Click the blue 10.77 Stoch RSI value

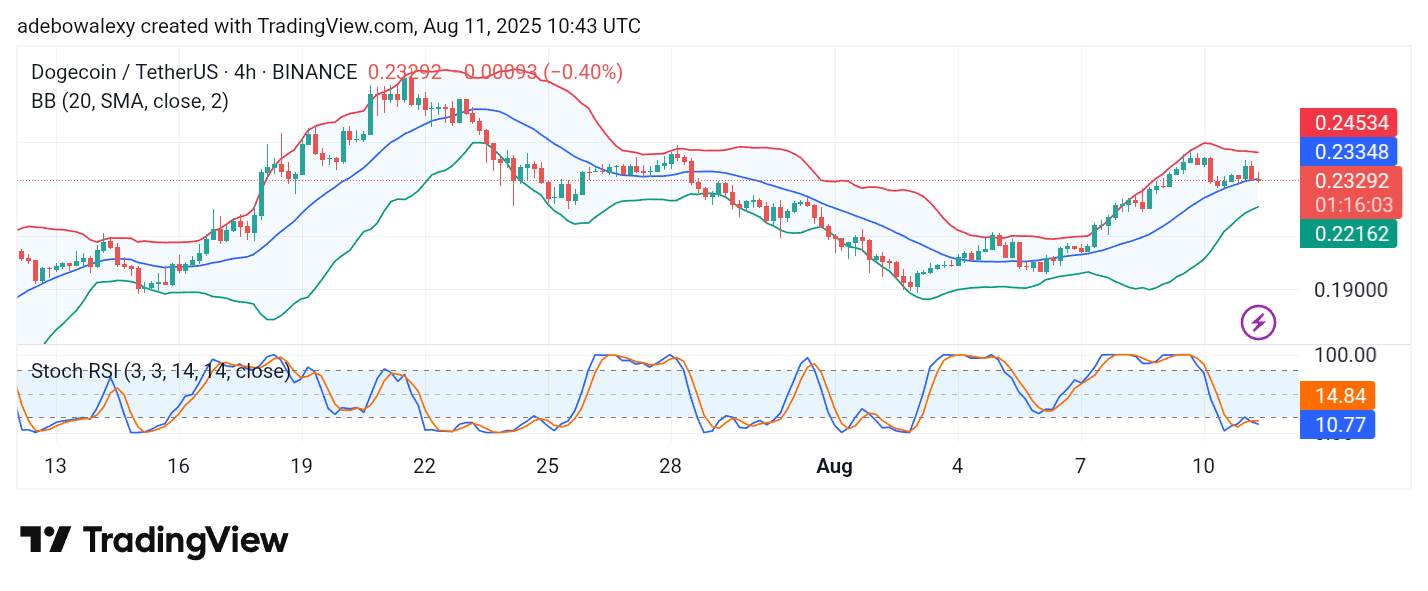tap(1337, 424)
